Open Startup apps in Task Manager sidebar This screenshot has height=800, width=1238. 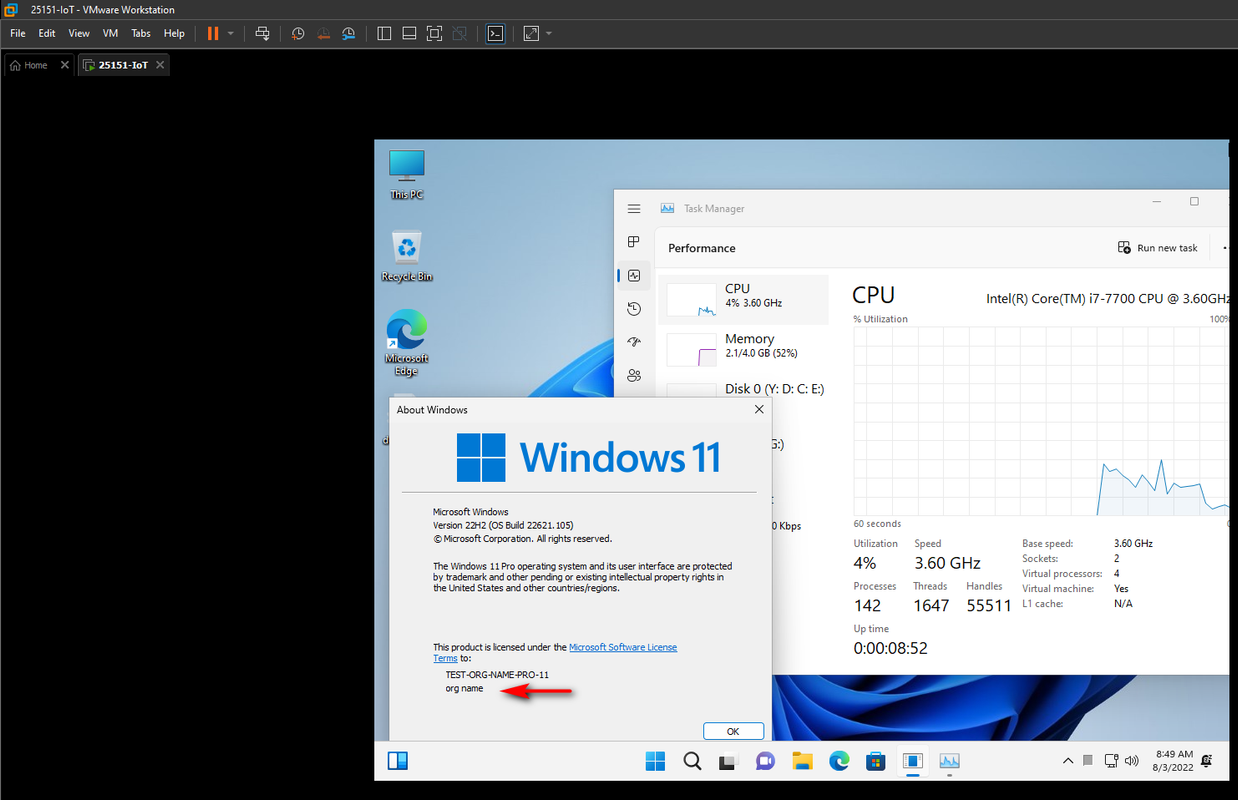634,342
